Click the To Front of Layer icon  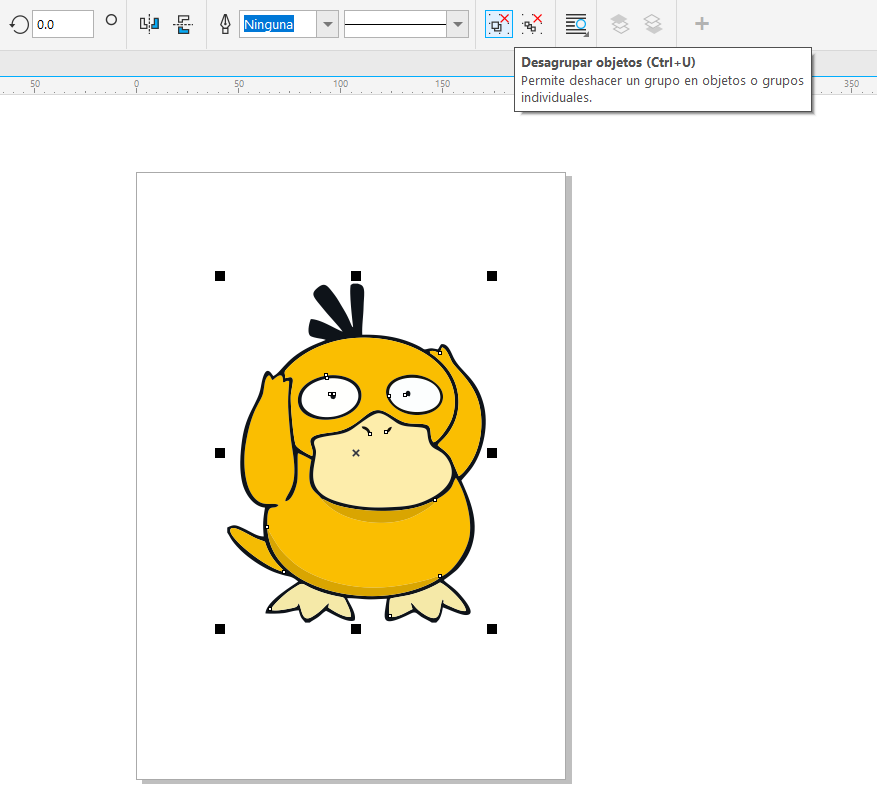pos(620,23)
